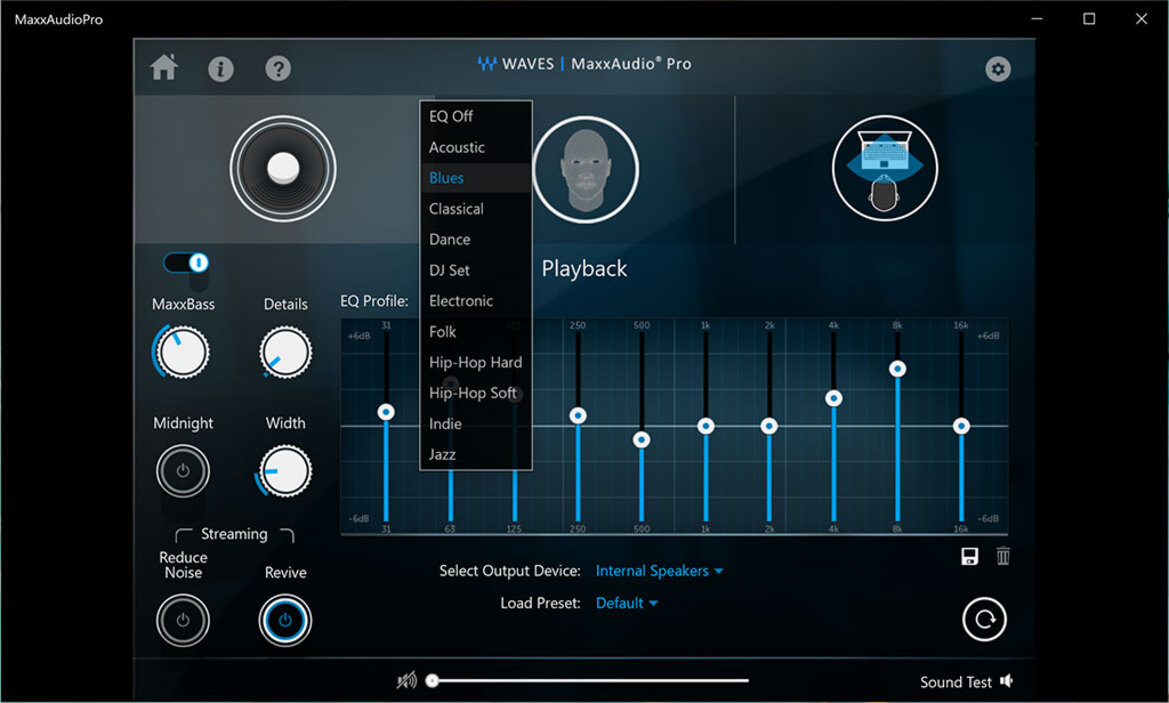Choose the Folk EQ profile

(x=476, y=332)
